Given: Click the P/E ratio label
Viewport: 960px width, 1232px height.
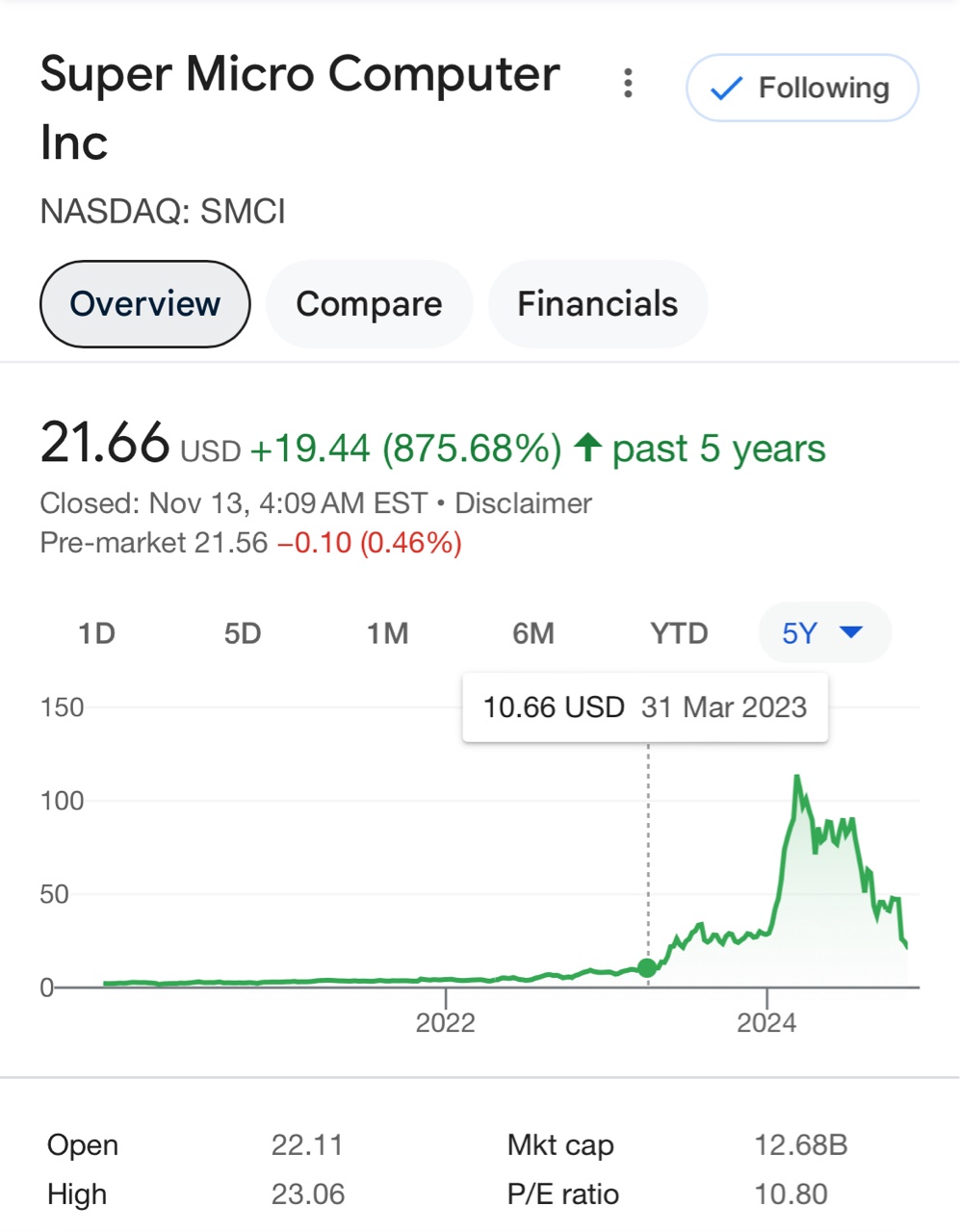Looking at the screenshot, I should [563, 1194].
